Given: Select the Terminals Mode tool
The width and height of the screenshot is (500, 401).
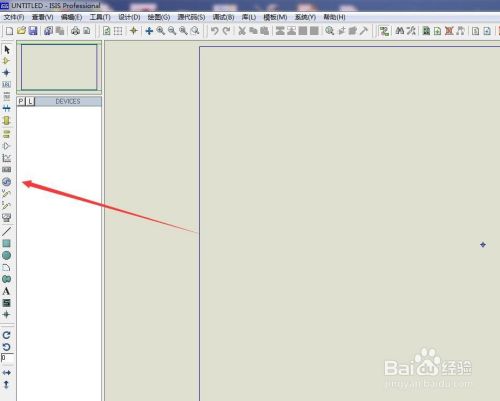Looking at the screenshot, I should (x=6, y=134).
